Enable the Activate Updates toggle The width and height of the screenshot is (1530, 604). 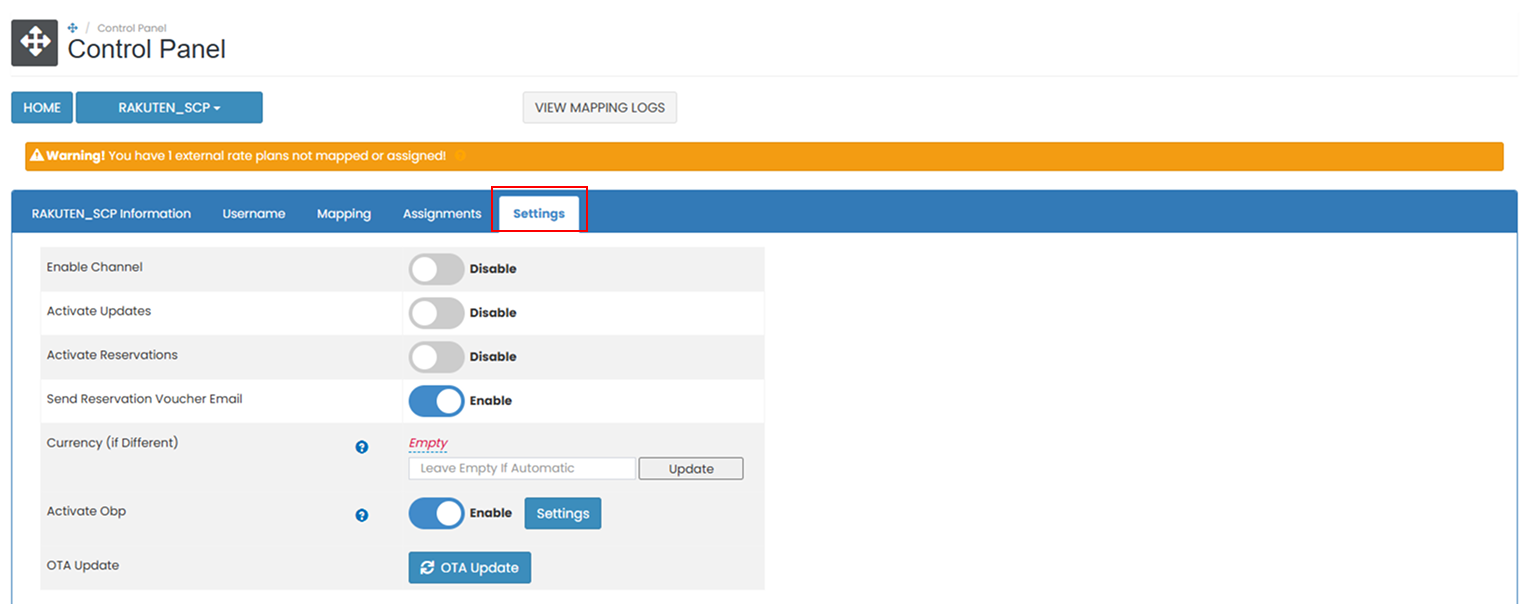pos(436,312)
